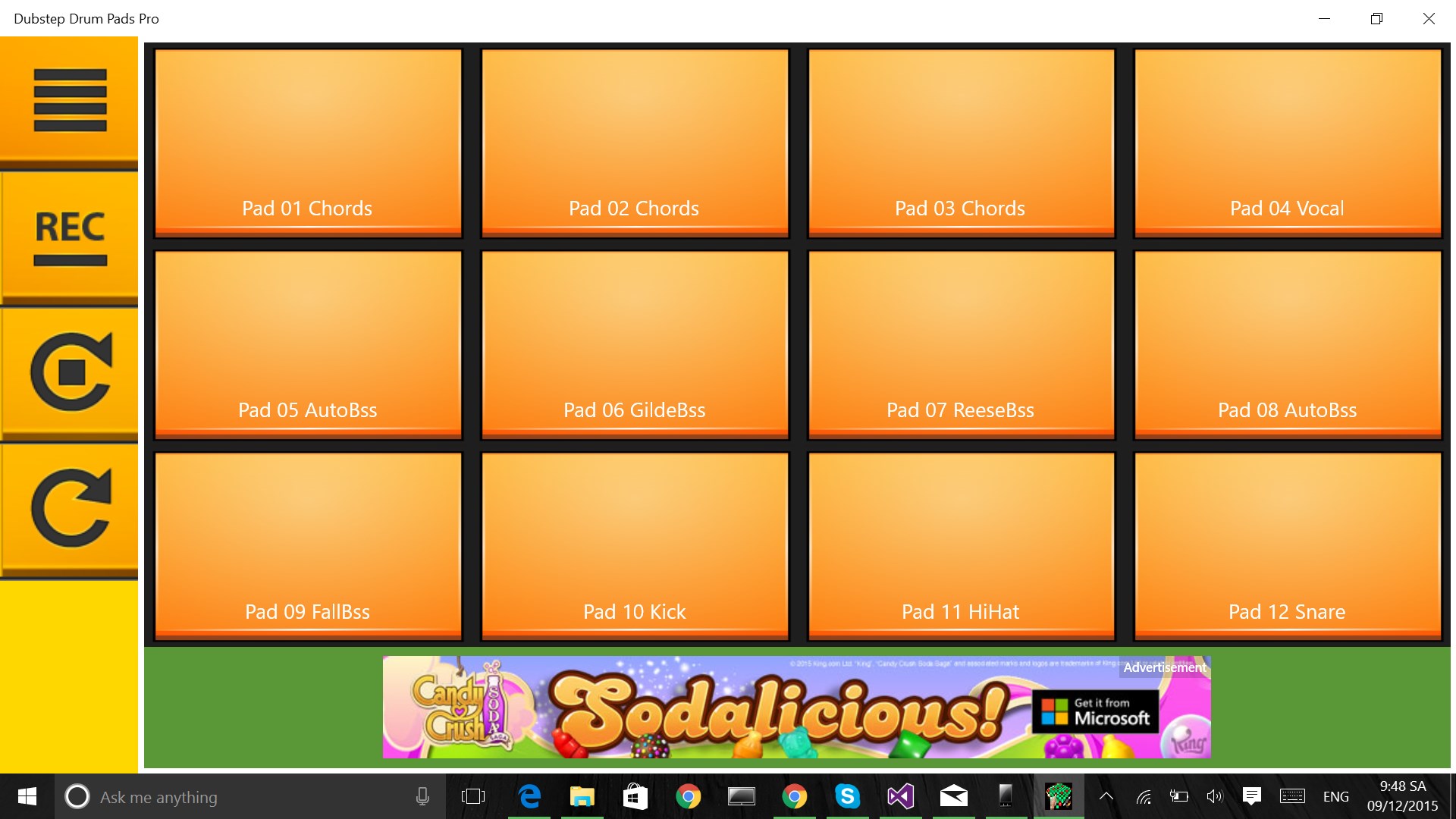Viewport: 1456px width, 819px height.
Task: Click the loop/replay icon
Action: pyautogui.click(x=68, y=505)
